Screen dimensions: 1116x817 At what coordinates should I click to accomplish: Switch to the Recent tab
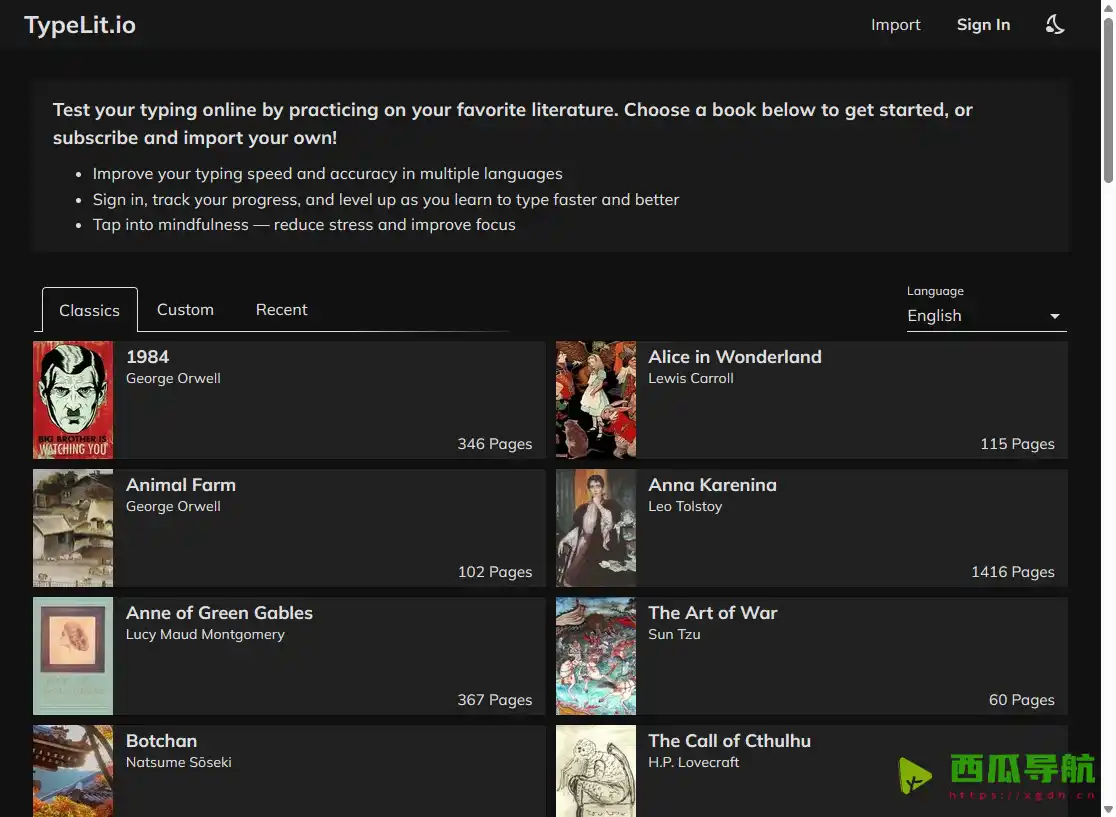(281, 310)
